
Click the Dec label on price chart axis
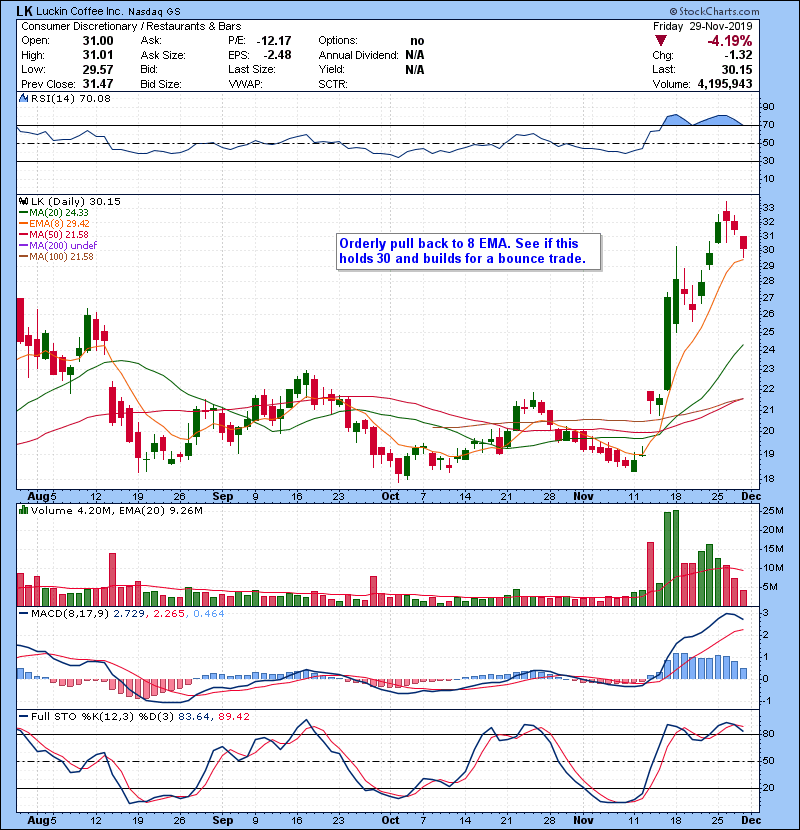tap(751, 497)
